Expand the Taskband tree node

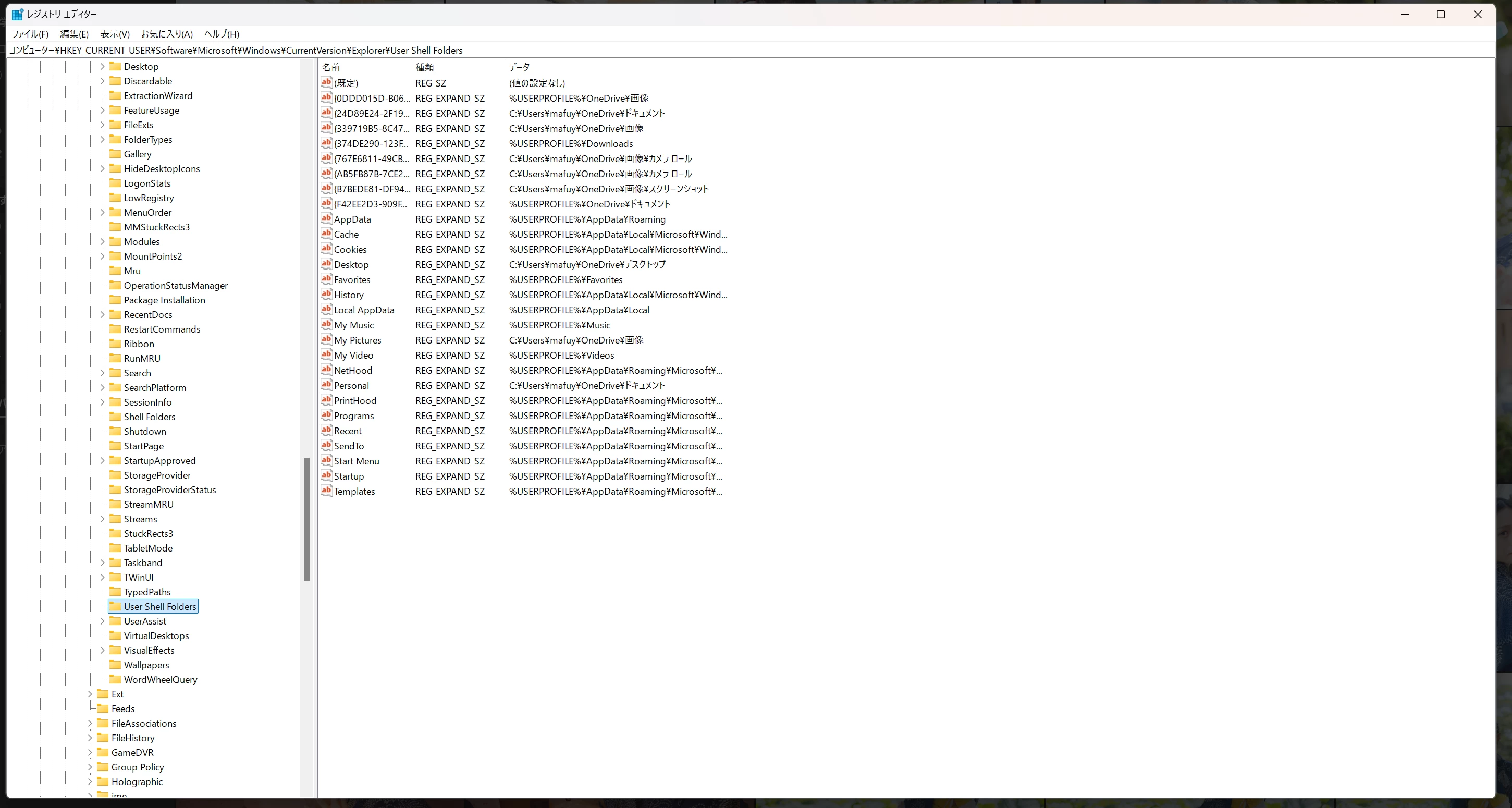103,562
